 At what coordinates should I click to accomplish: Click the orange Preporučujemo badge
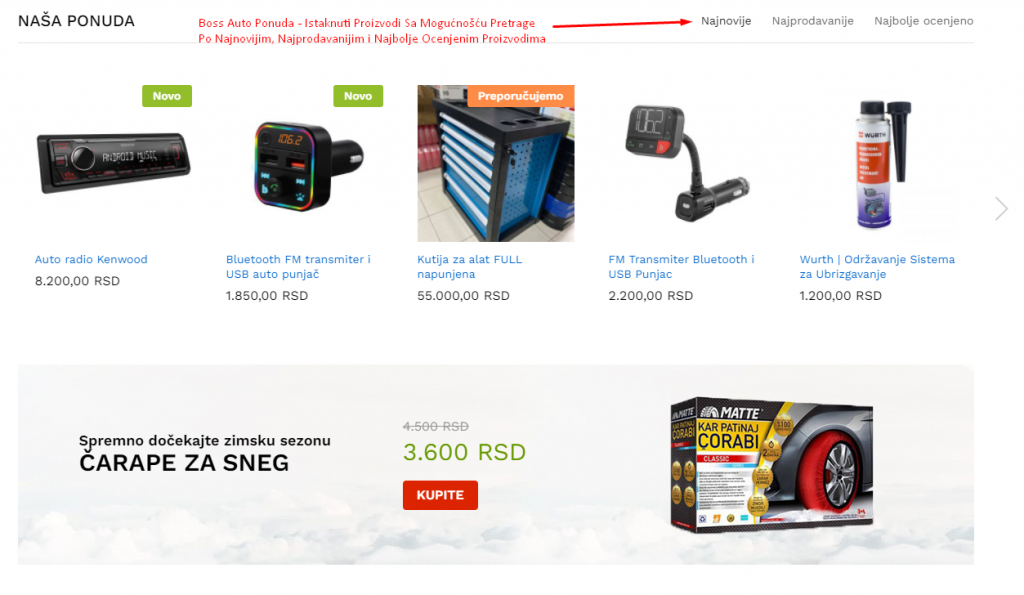pos(520,96)
